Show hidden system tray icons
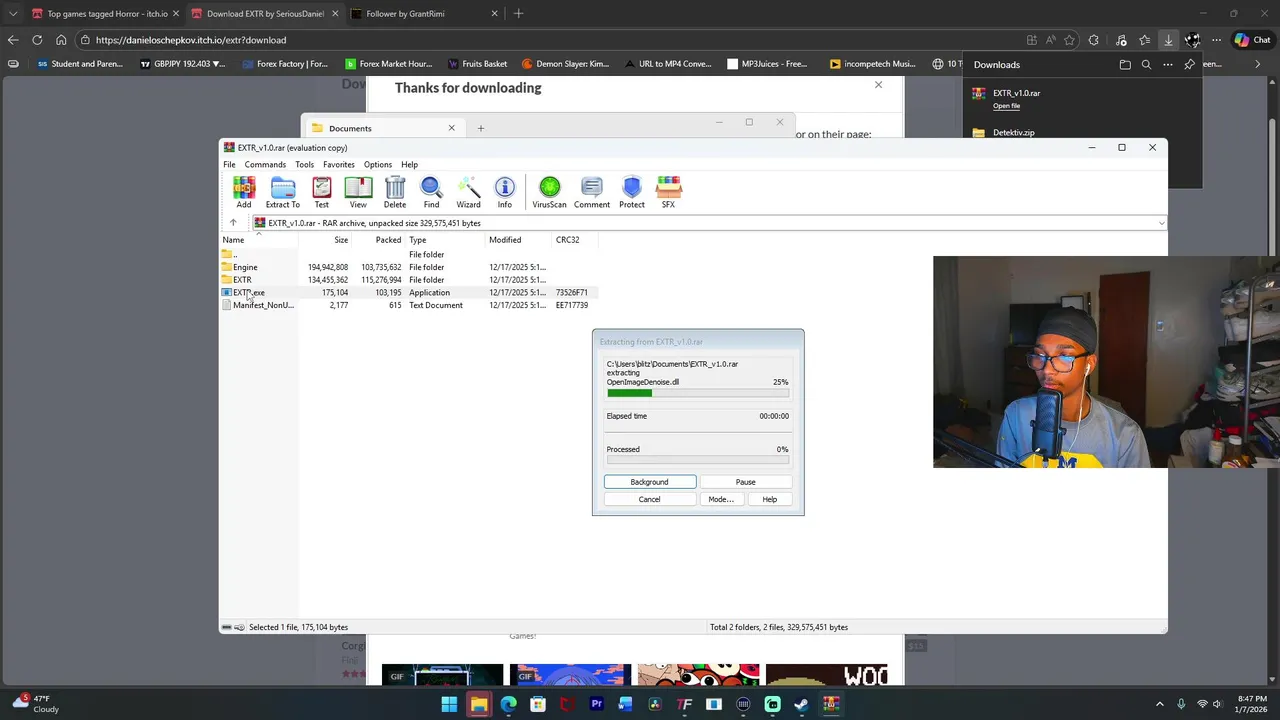 click(1160, 704)
